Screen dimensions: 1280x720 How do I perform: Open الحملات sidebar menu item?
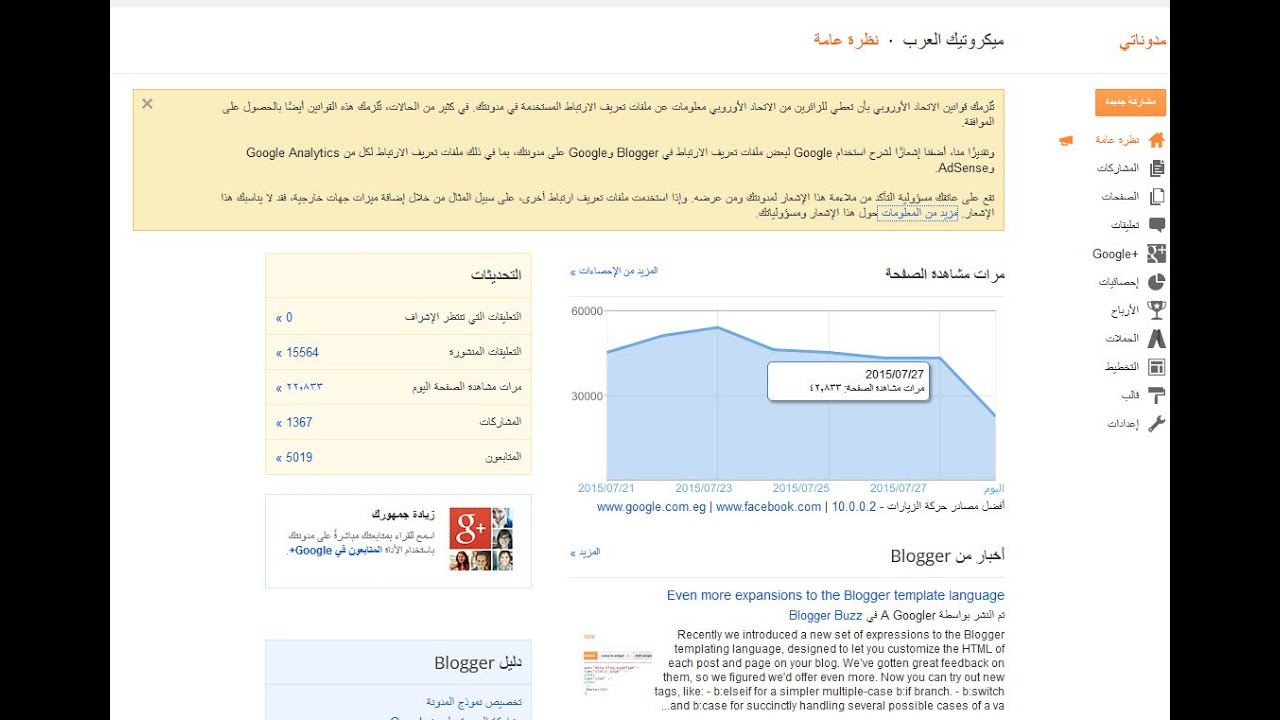[1123, 339]
